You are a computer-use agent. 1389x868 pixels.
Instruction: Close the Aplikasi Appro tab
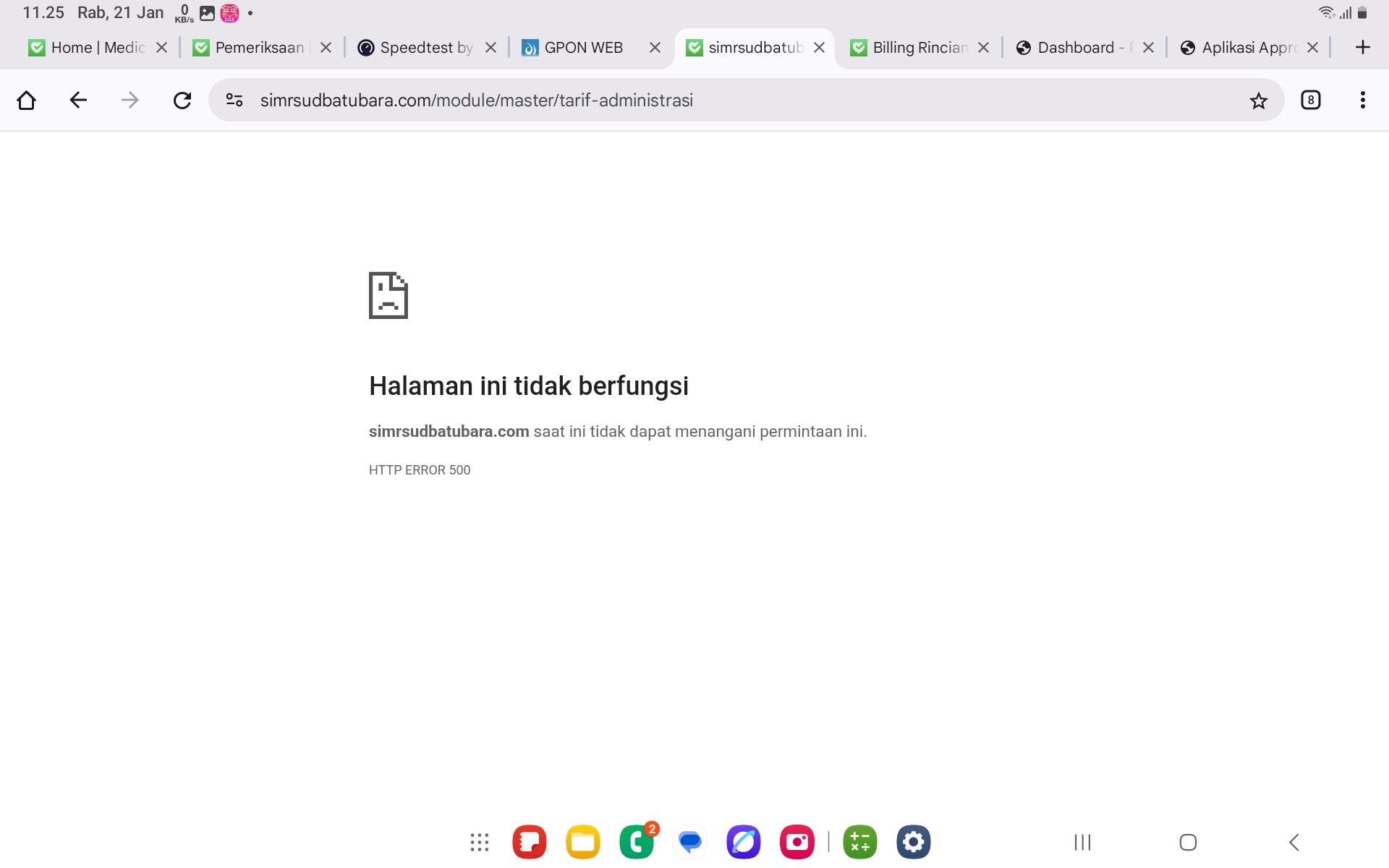[1313, 48]
